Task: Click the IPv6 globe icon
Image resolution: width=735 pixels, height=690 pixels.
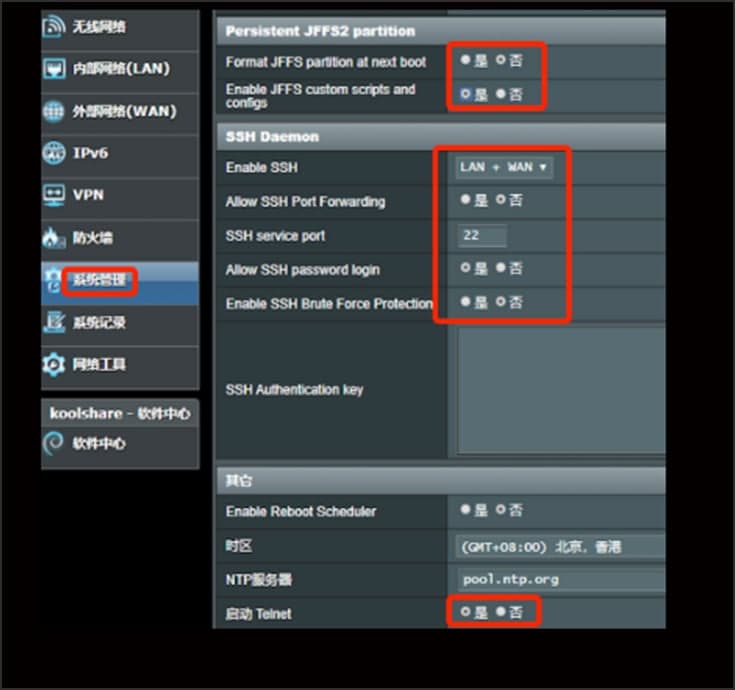Action: pos(53,153)
